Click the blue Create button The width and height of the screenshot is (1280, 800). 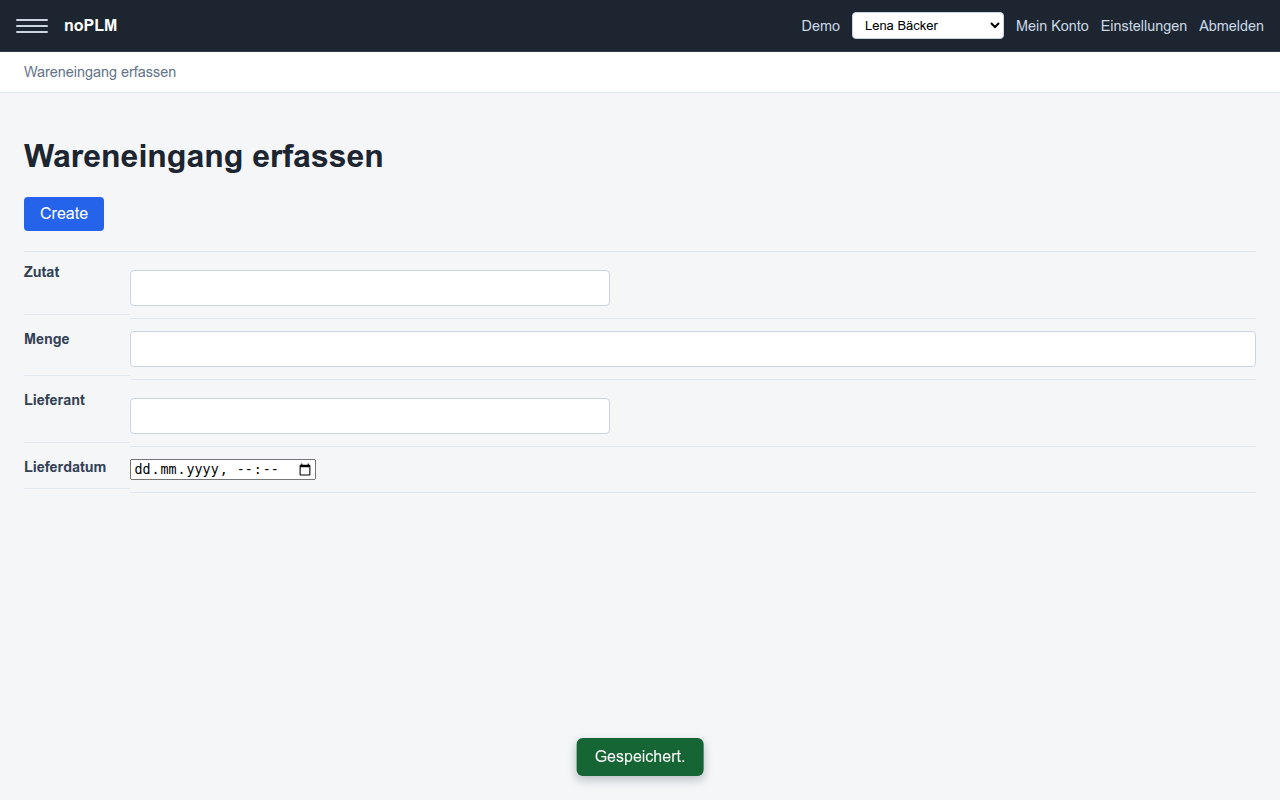click(64, 214)
